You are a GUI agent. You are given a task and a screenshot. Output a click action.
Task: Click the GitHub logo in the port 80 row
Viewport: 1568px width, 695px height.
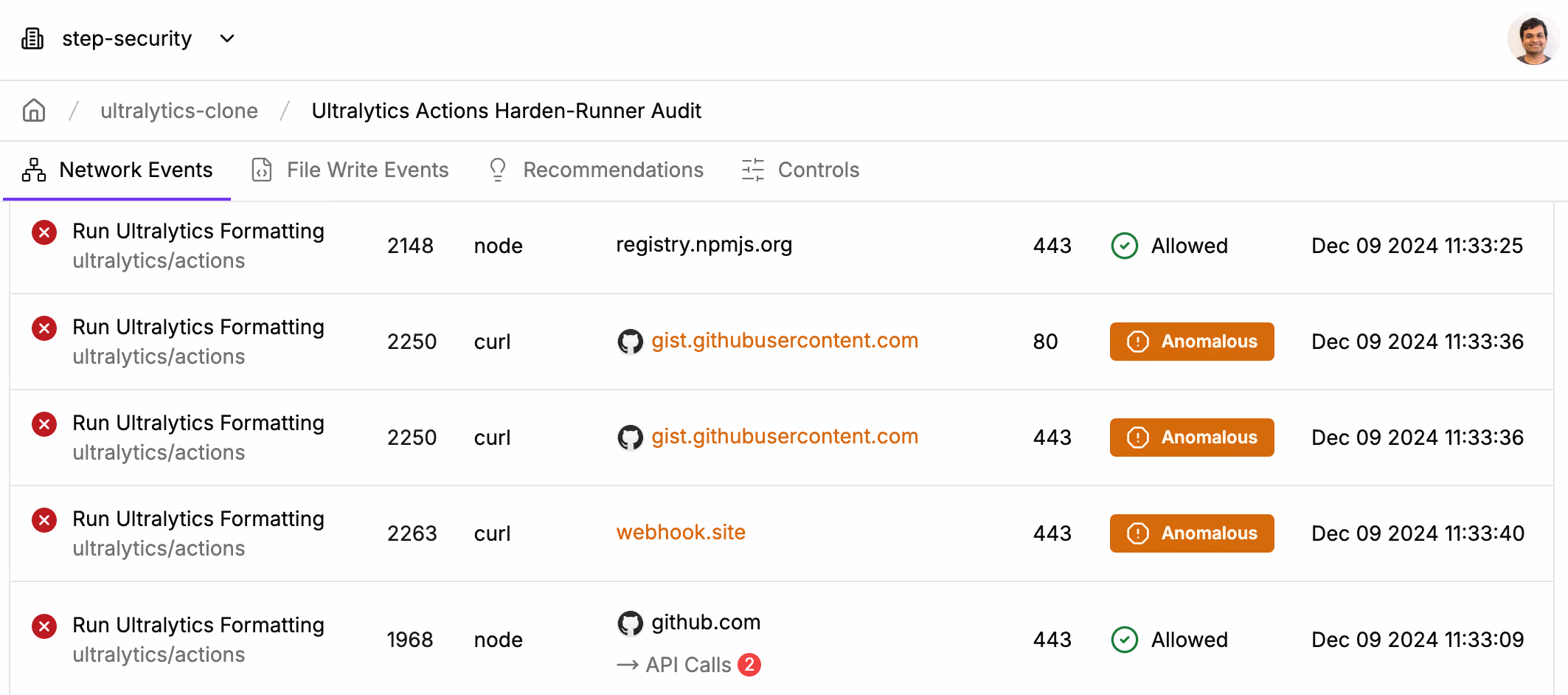(630, 342)
